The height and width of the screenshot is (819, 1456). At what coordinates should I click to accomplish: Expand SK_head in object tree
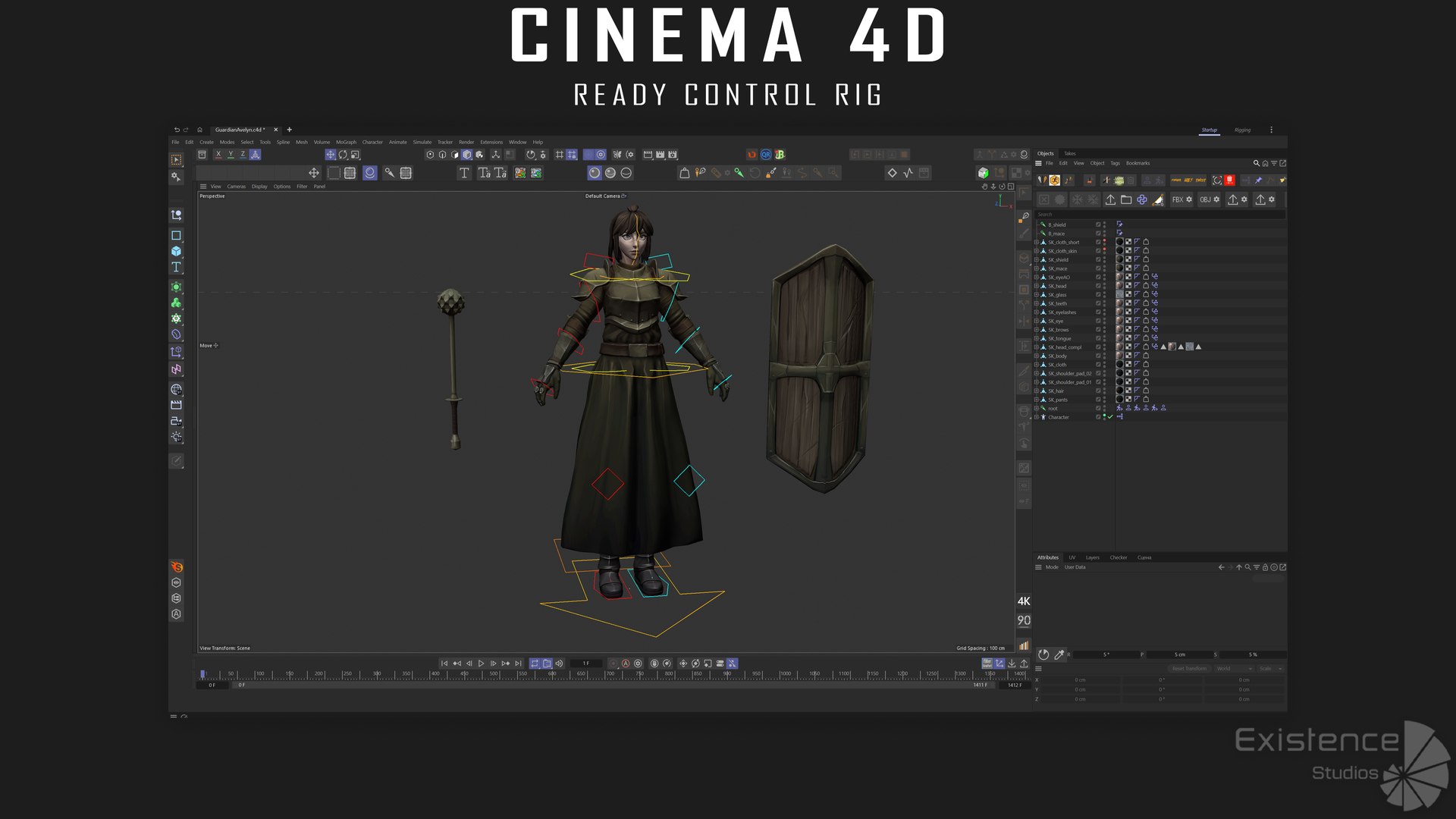coord(1037,286)
